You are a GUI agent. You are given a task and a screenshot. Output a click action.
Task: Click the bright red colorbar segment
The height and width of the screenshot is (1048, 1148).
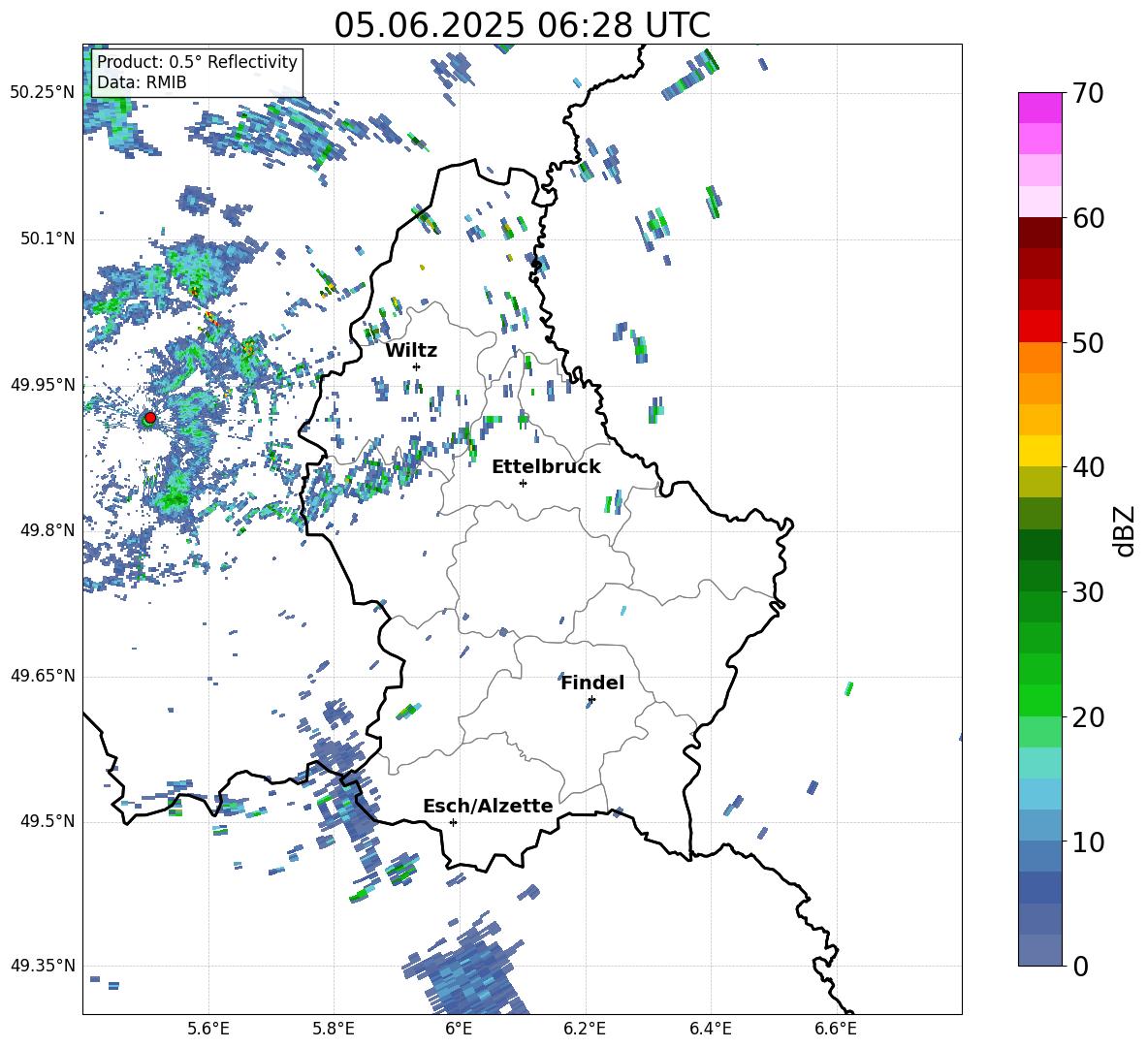tap(1039, 327)
